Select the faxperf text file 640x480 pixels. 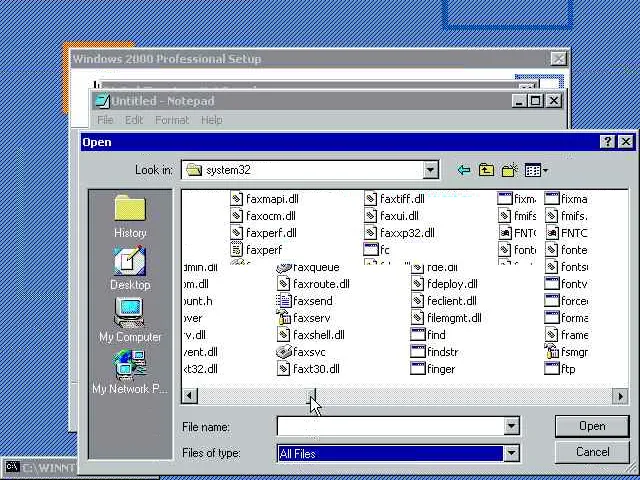[256, 250]
